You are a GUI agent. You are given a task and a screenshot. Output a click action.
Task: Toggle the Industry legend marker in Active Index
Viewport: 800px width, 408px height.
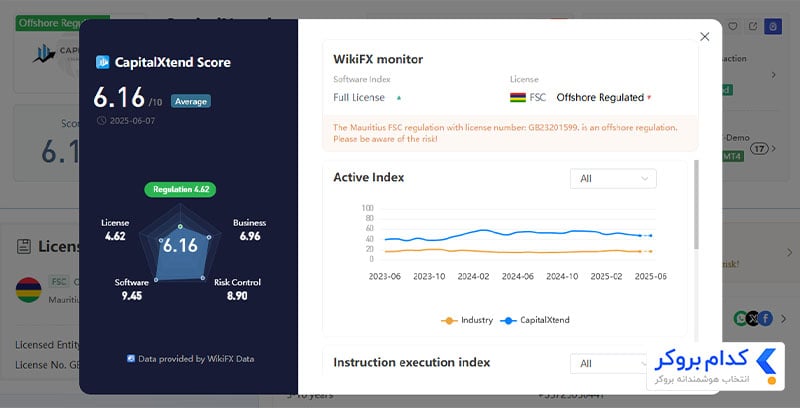pyautogui.click(x=449, y=321)
